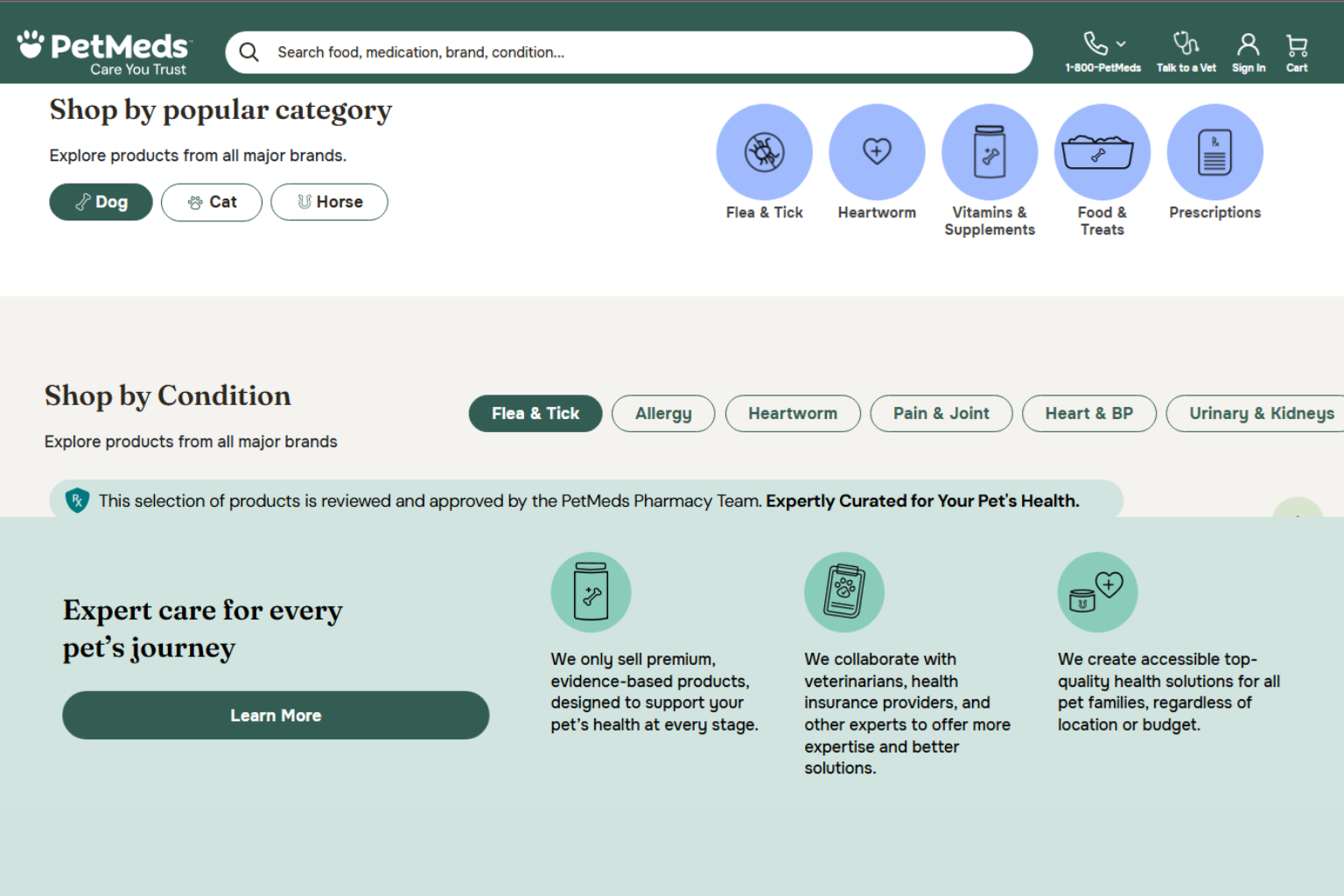
Task: Click the Sign In person icon
Action: pyautogui.click(x=1249, y=42)
